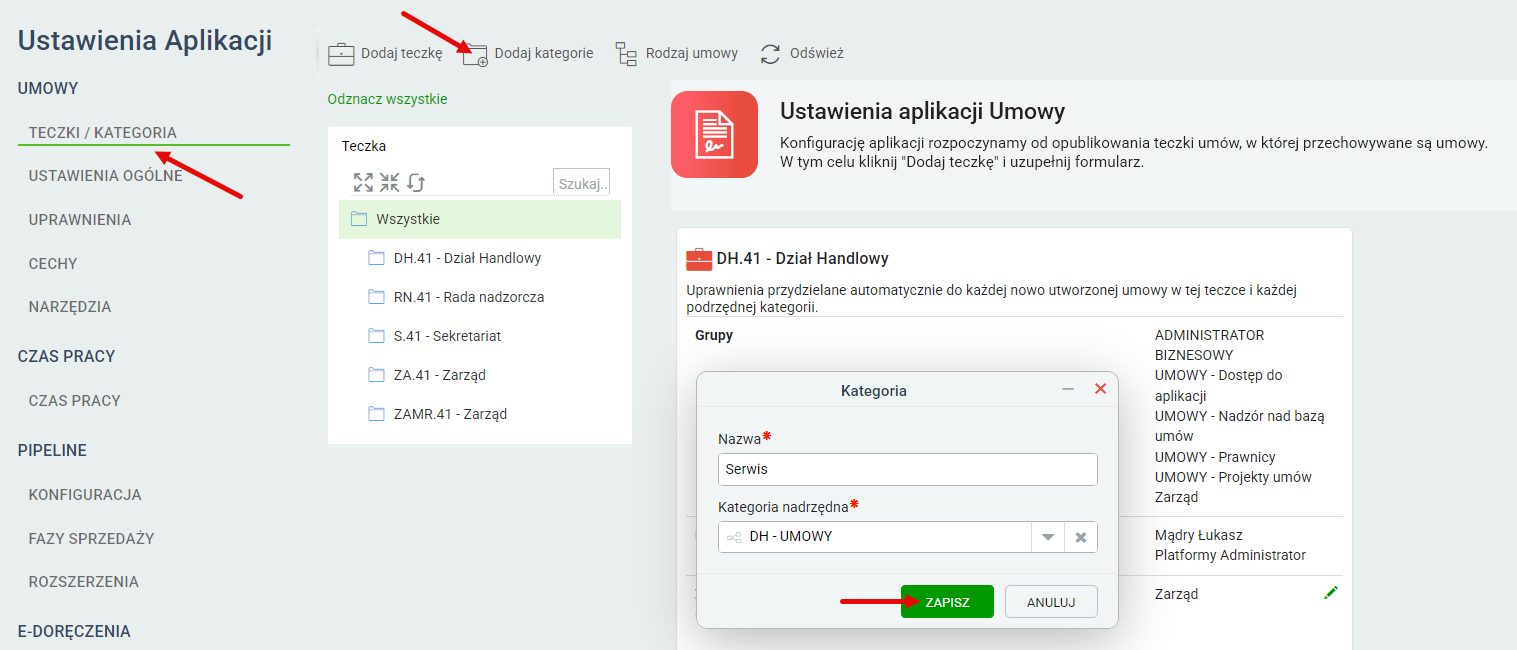Click the Ustawienia aplikacji Umowy heading
This screenshot has width=1517, height=650.
click(x=923, y=111)
